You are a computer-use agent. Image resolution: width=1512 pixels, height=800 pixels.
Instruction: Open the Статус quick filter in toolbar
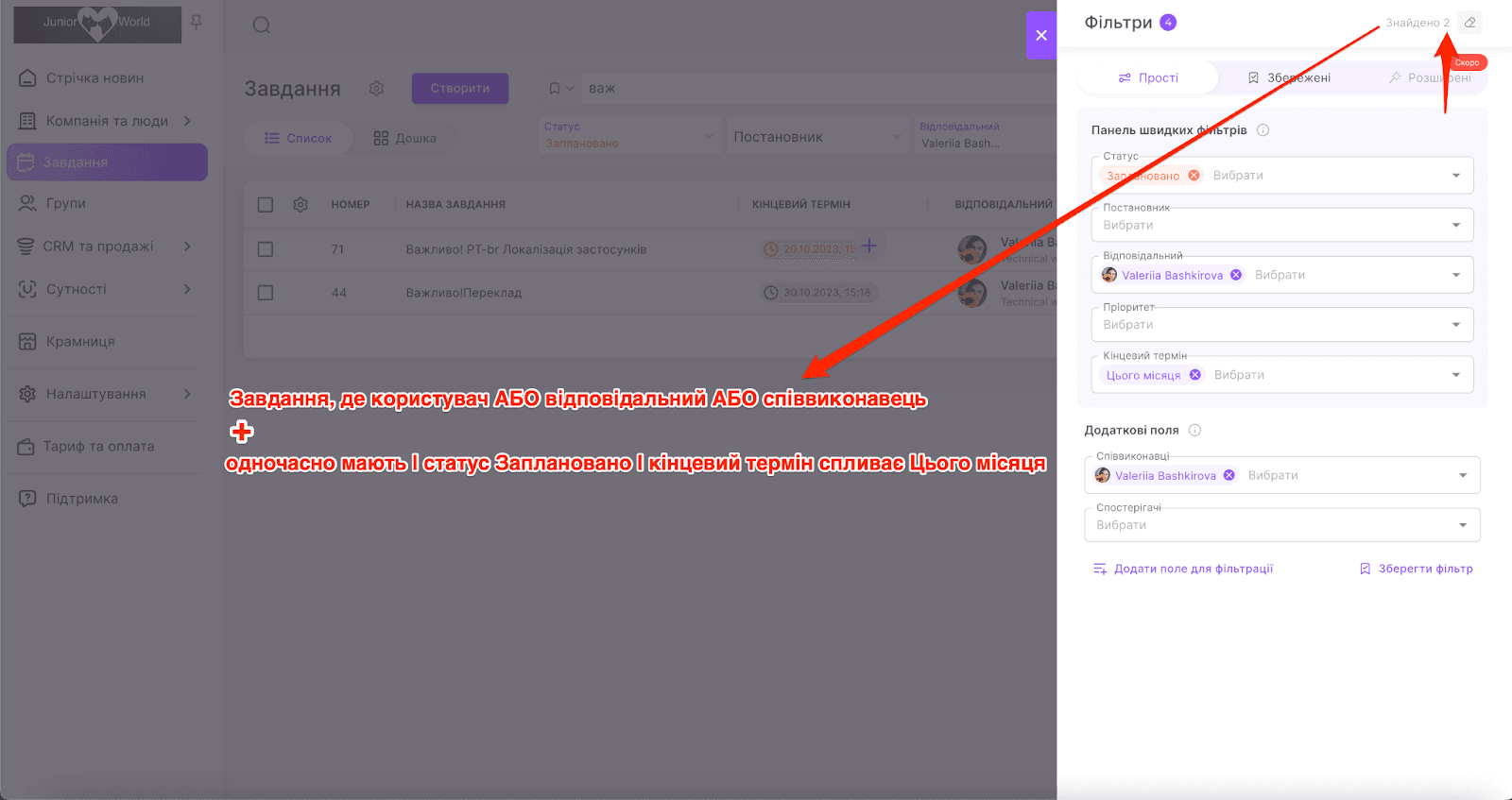(x=628, y=136)
